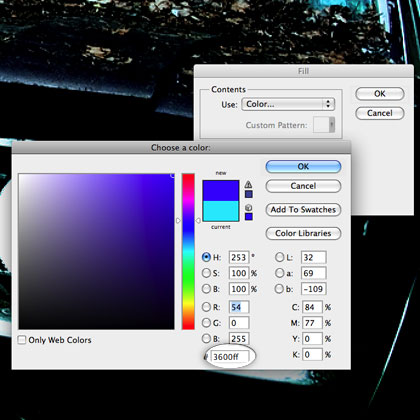The width and height of the screenshot is (420, 420).
Task: Click Add To Swatches button
Action: [x=303, y=210]
